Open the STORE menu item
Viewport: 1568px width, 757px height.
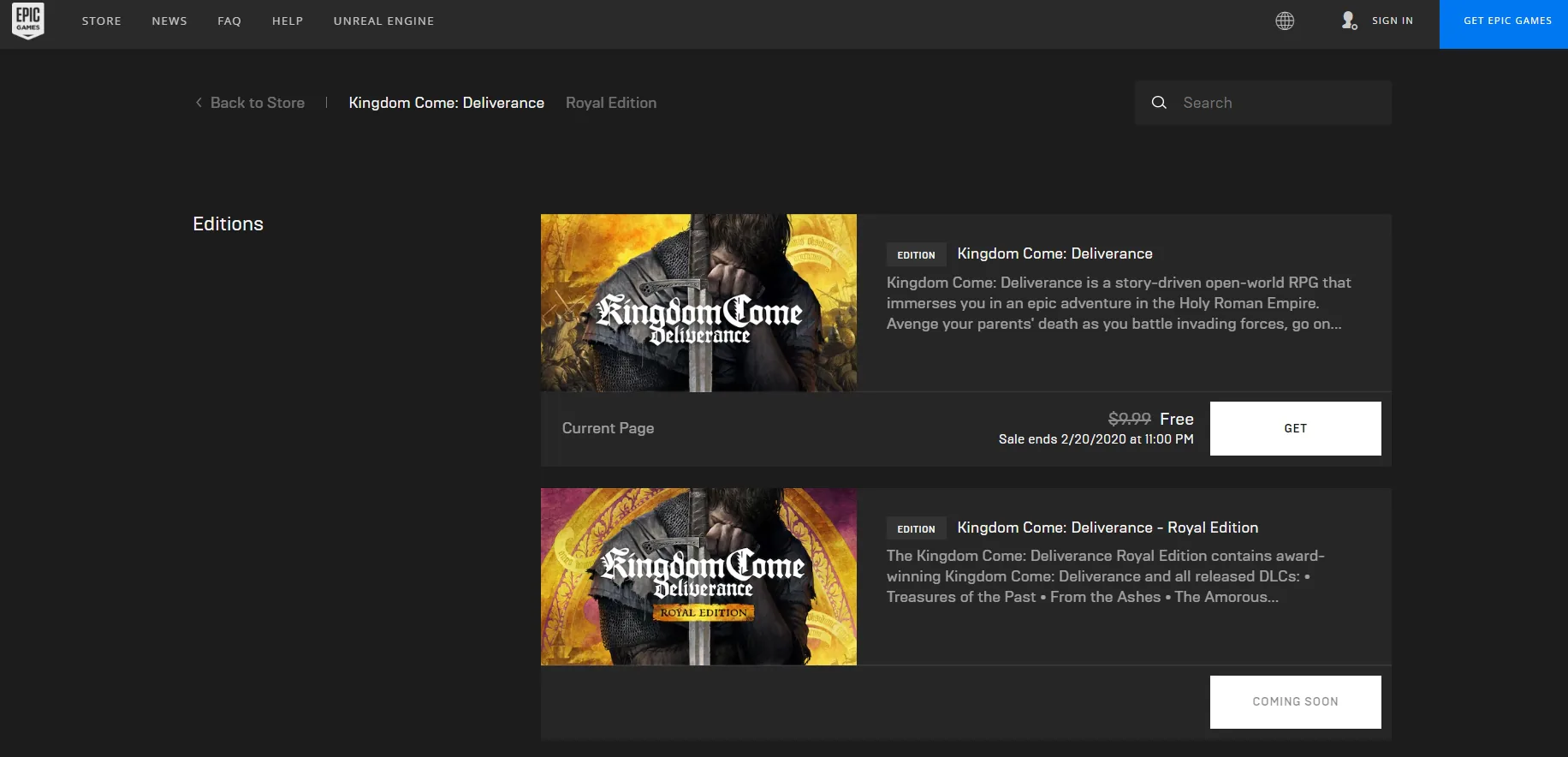coord(102,21)
